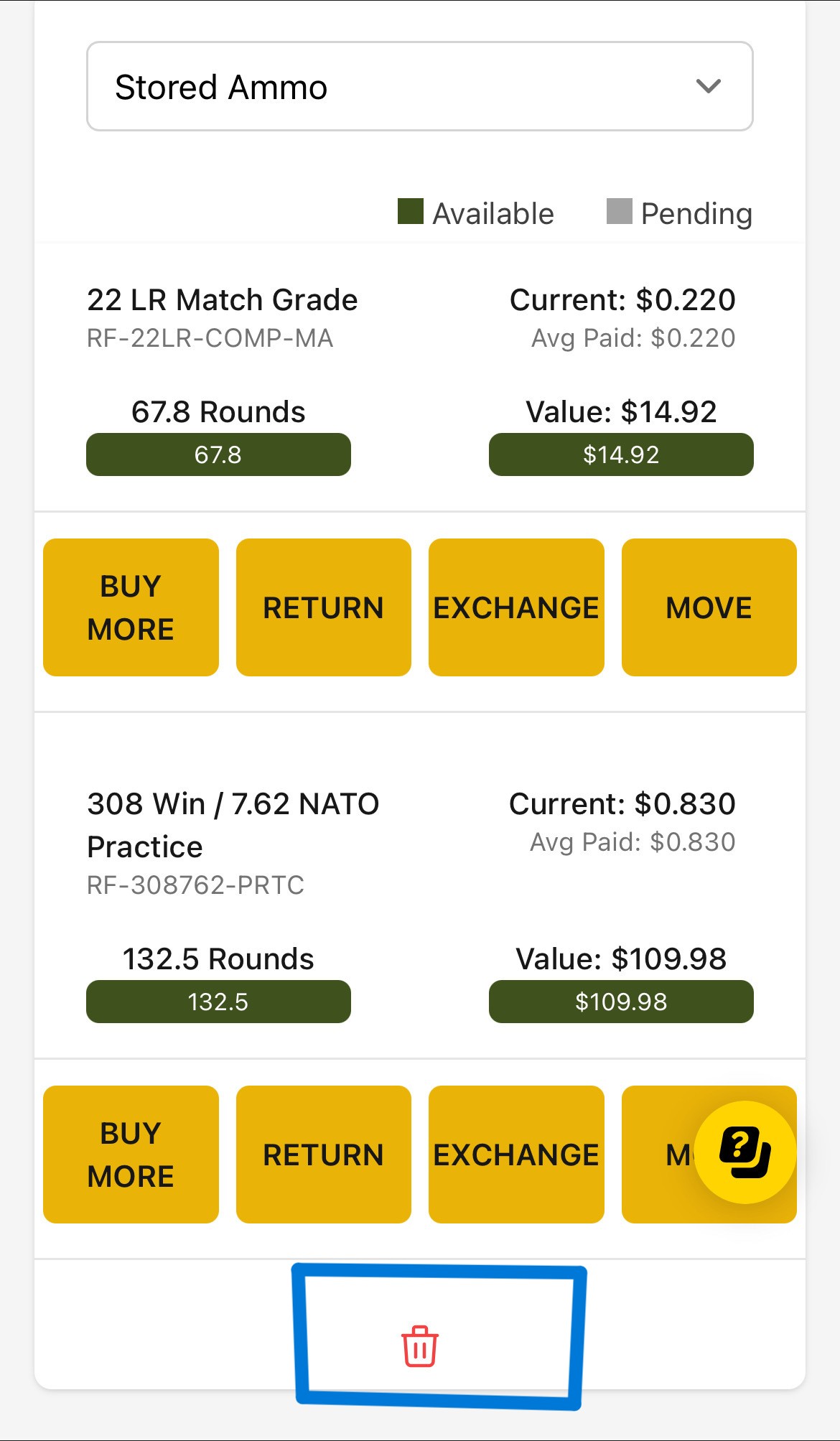This screenshot has height=1441, width=840.
Task: Tap Return for 308 Win Practice
Action: pos(324,1155)
